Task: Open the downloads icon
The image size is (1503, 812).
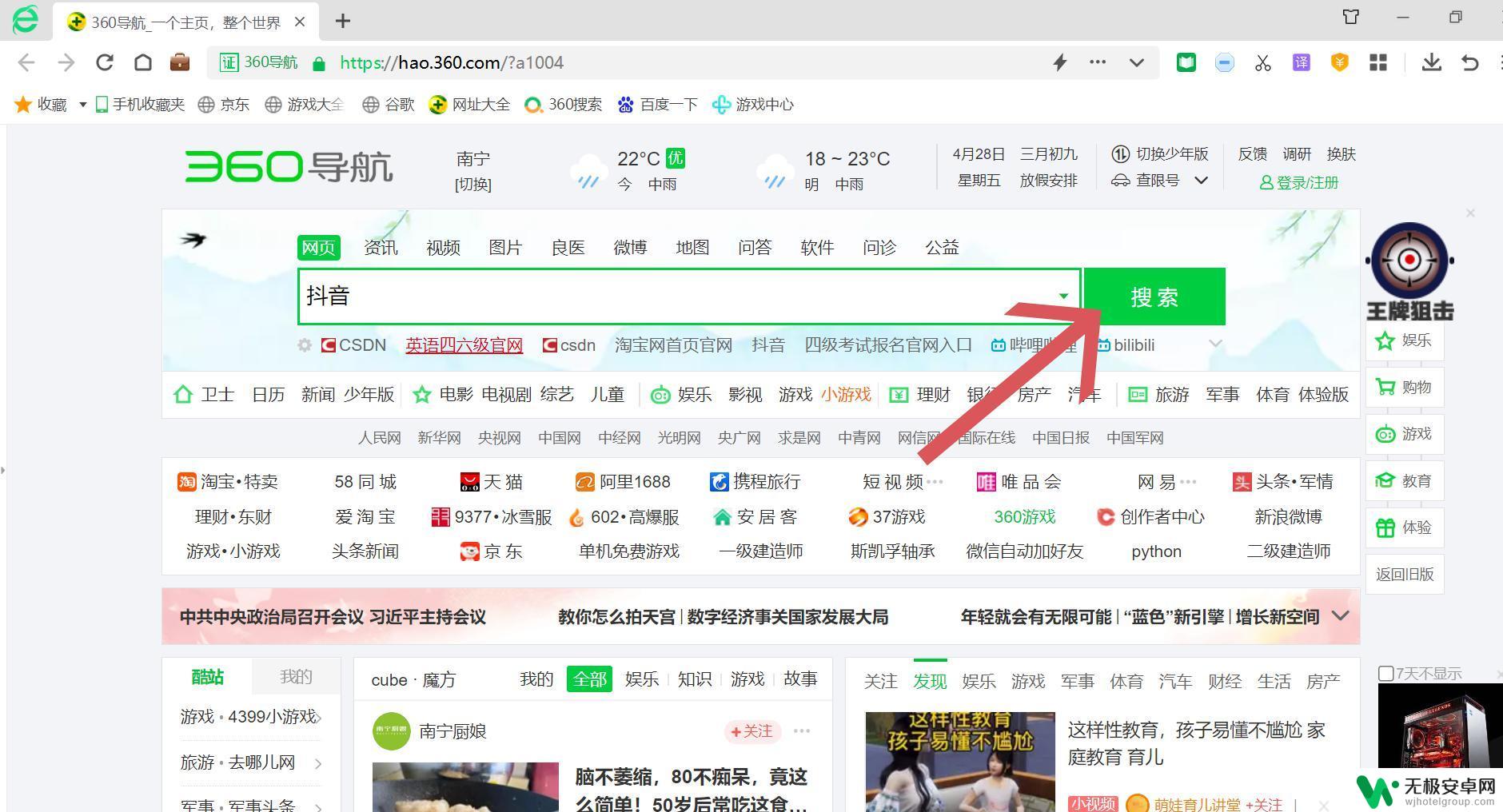Action: pyautogui.click(x=1431, y=62)
